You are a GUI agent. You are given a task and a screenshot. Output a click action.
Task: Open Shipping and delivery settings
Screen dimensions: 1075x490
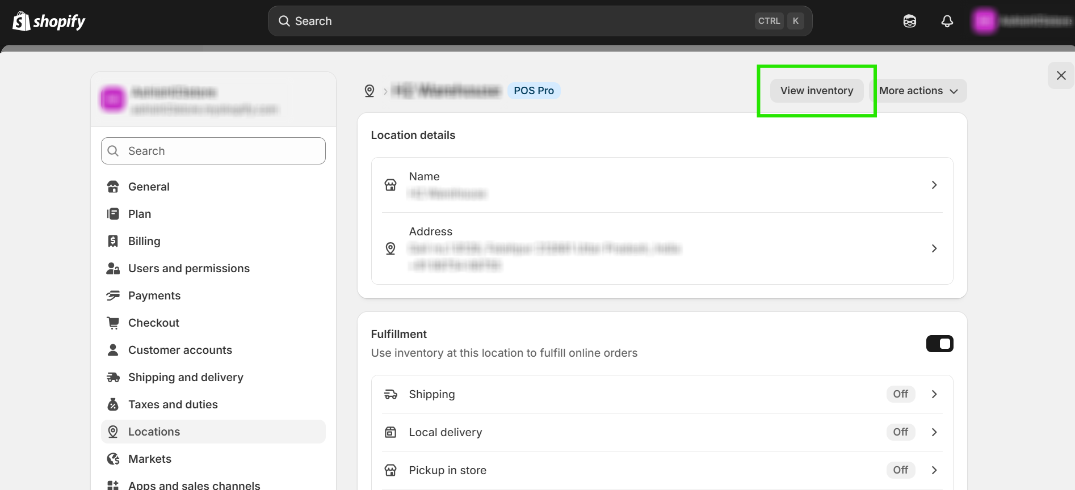[185, 377]
